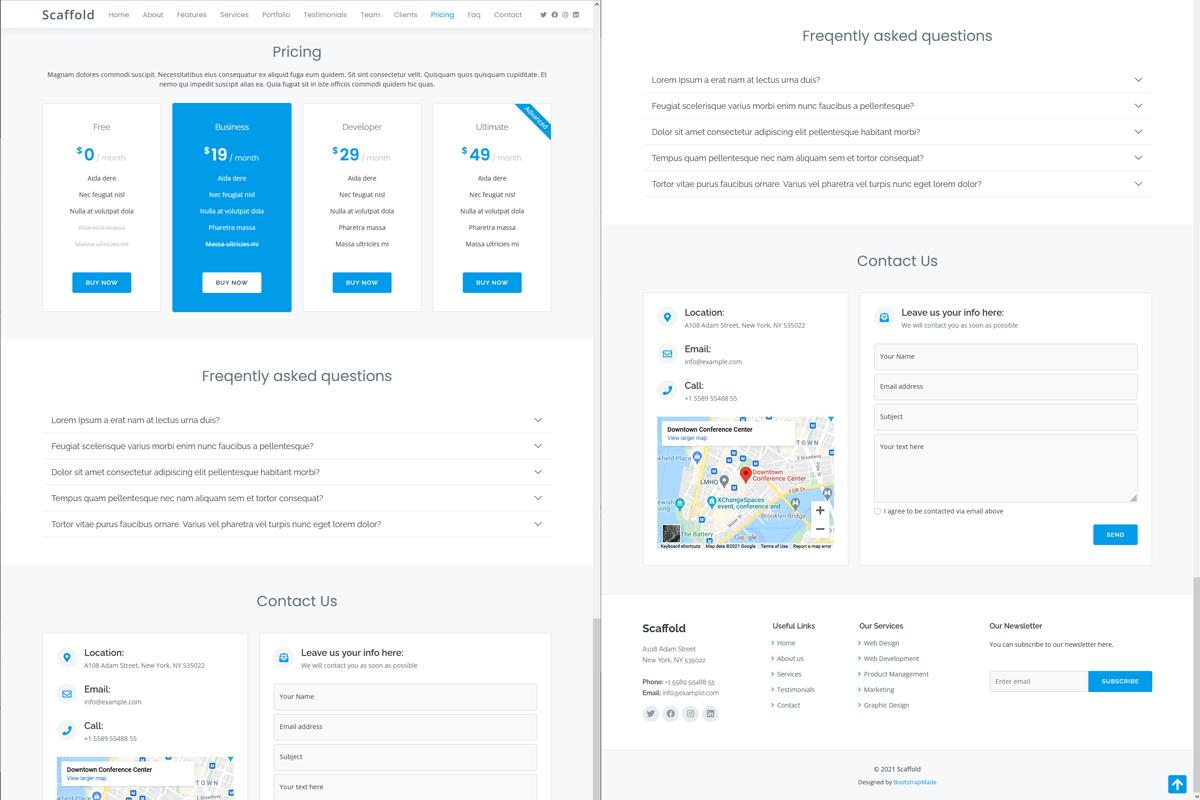This screenshot has width=1200, height=800.
Task: Open the Twitter icon in the header
Action: 544,15
